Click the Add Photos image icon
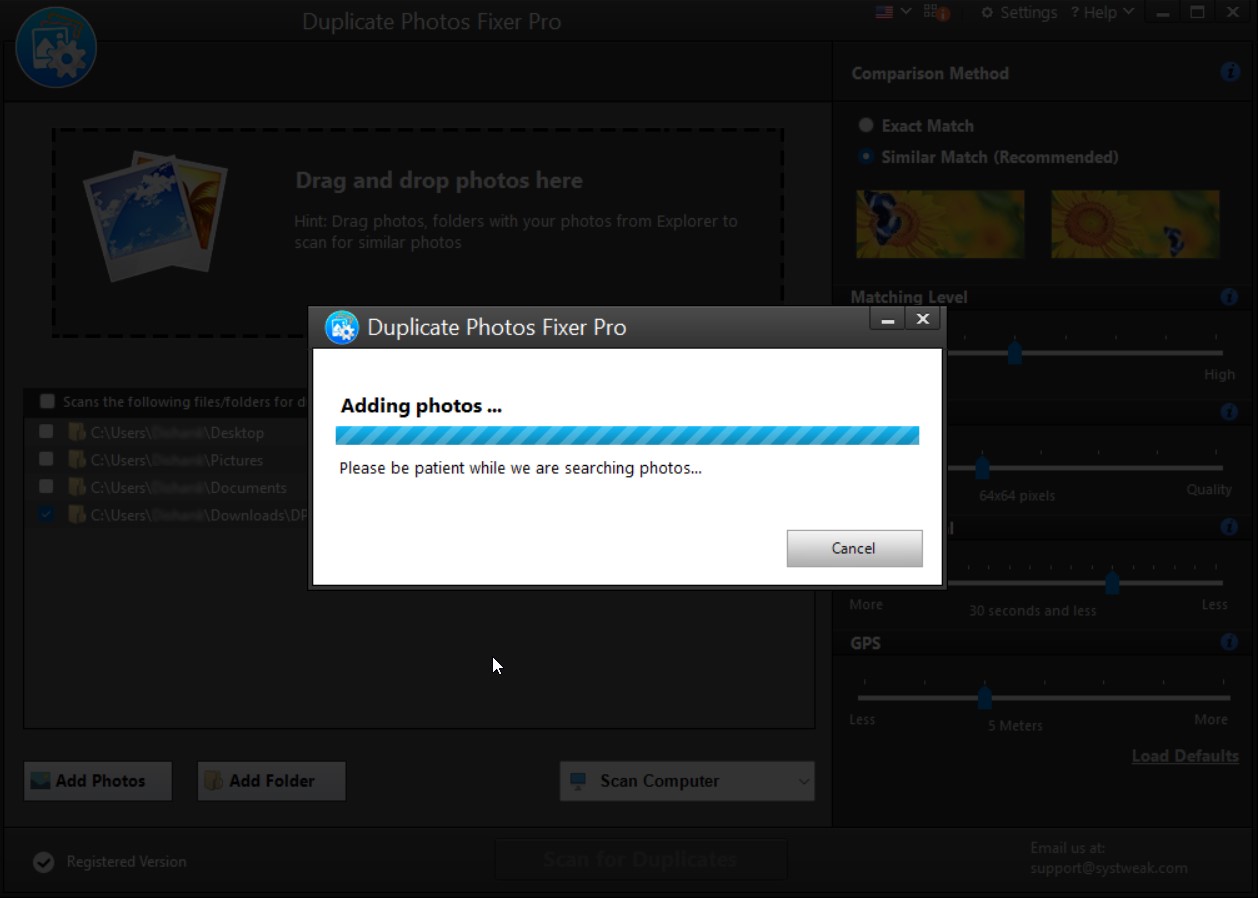This screenshot has width=1258, height=898. [41, 781]
